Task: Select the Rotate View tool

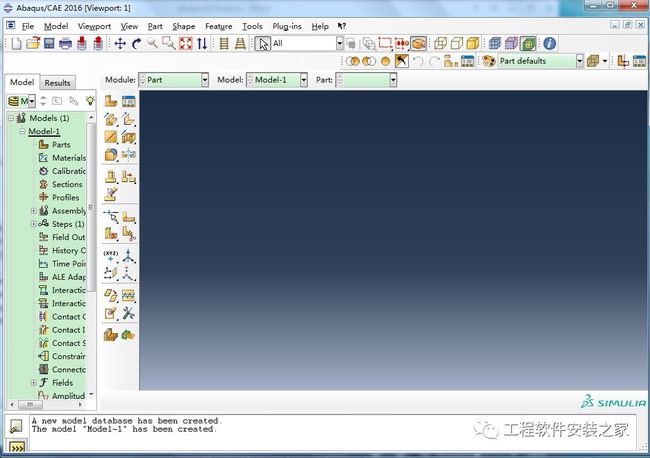Action: pos(136,43)
